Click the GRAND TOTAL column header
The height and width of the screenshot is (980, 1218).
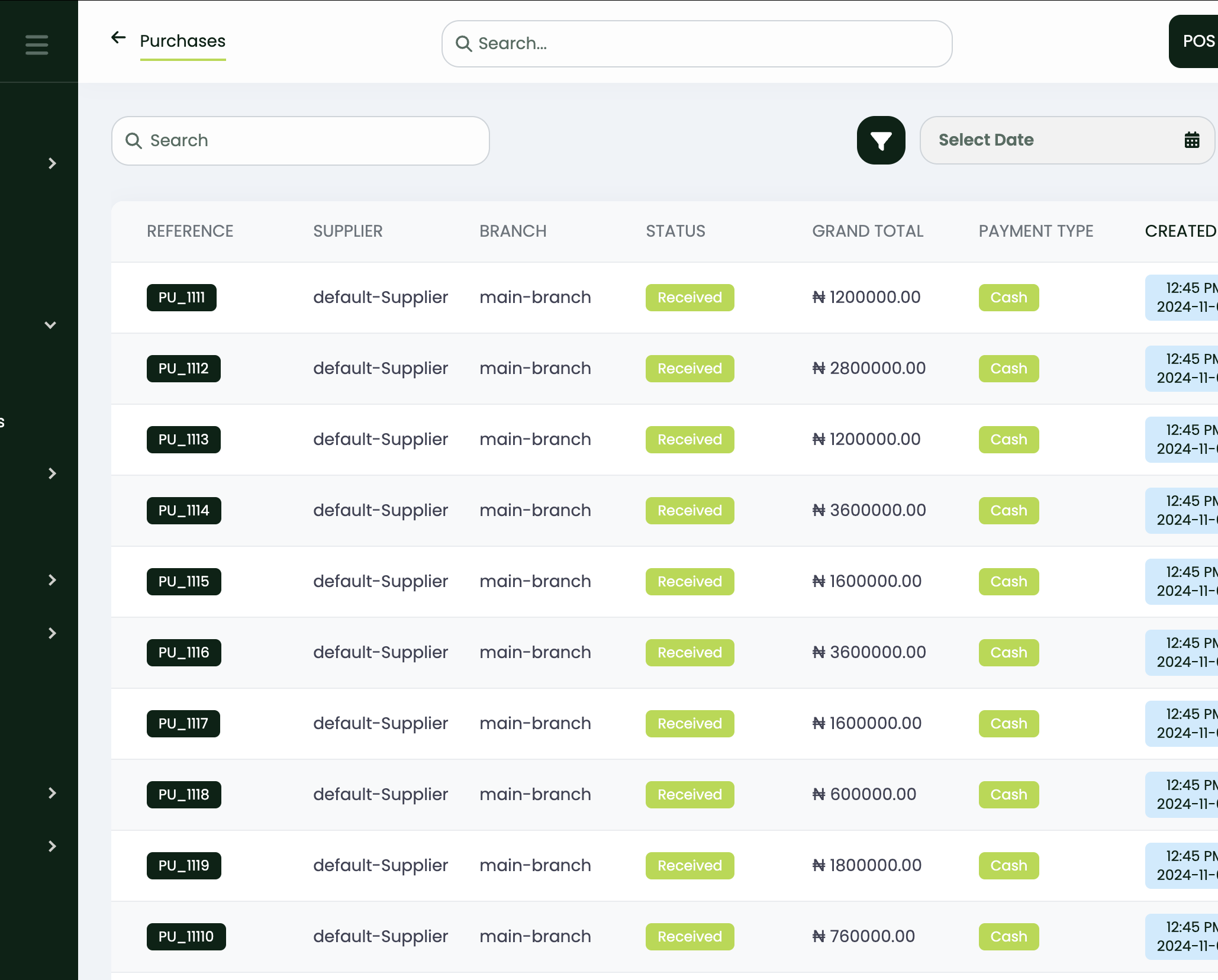(868, 231)
